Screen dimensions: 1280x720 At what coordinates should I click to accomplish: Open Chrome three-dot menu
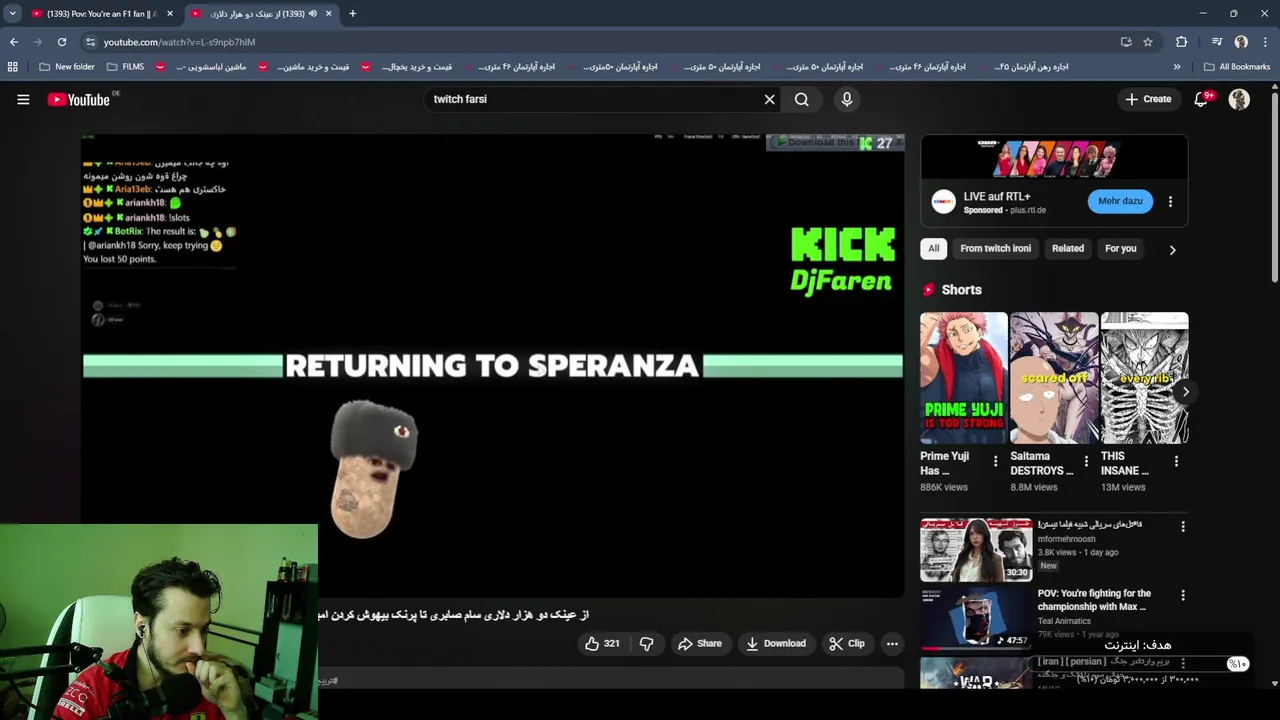pos(1265,42)
